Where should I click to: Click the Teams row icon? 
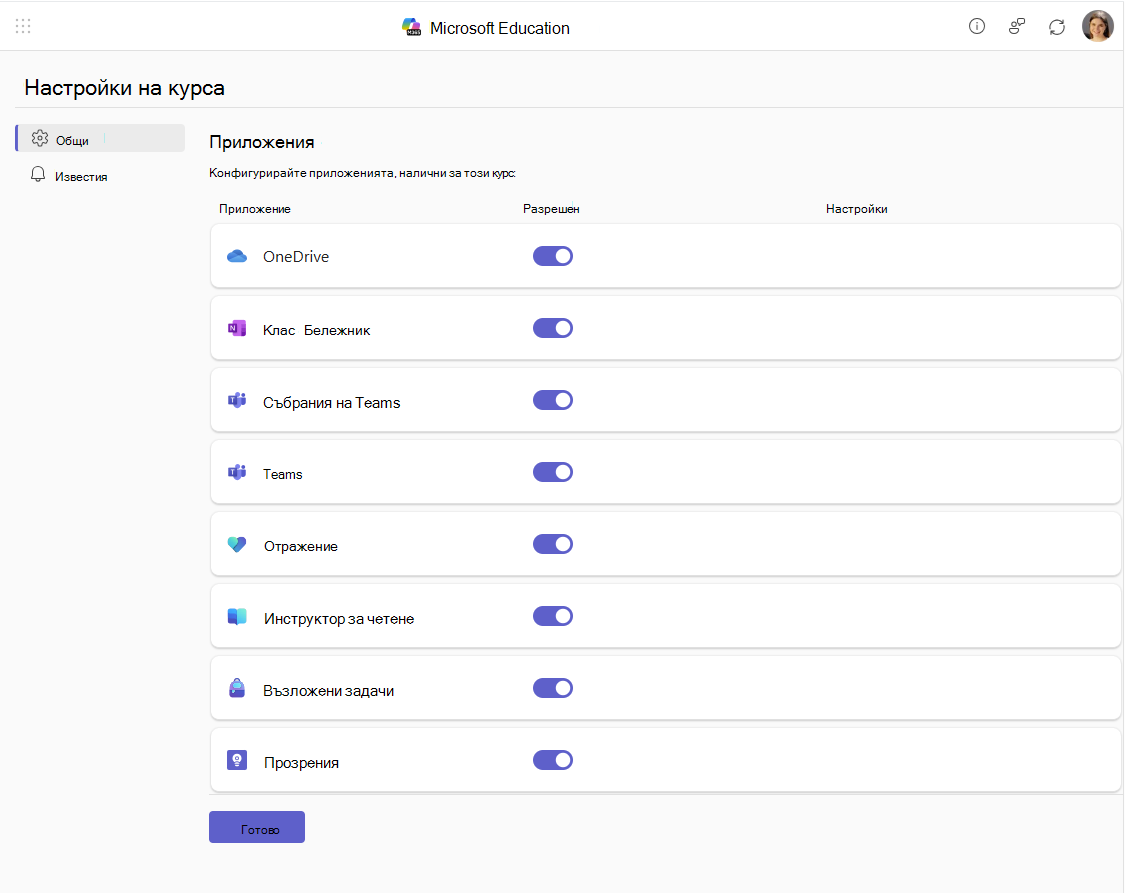point(237,472)
